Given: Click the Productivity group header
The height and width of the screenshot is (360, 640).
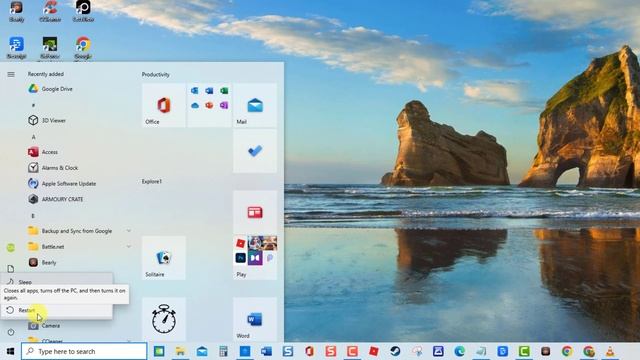Looking at the screenshot, I should click(156, 75).
